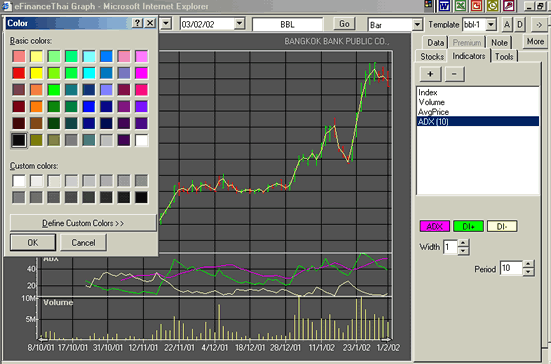551x364 pixels.
Task: Switch to the Note tab
Action: tap(499, 43)
